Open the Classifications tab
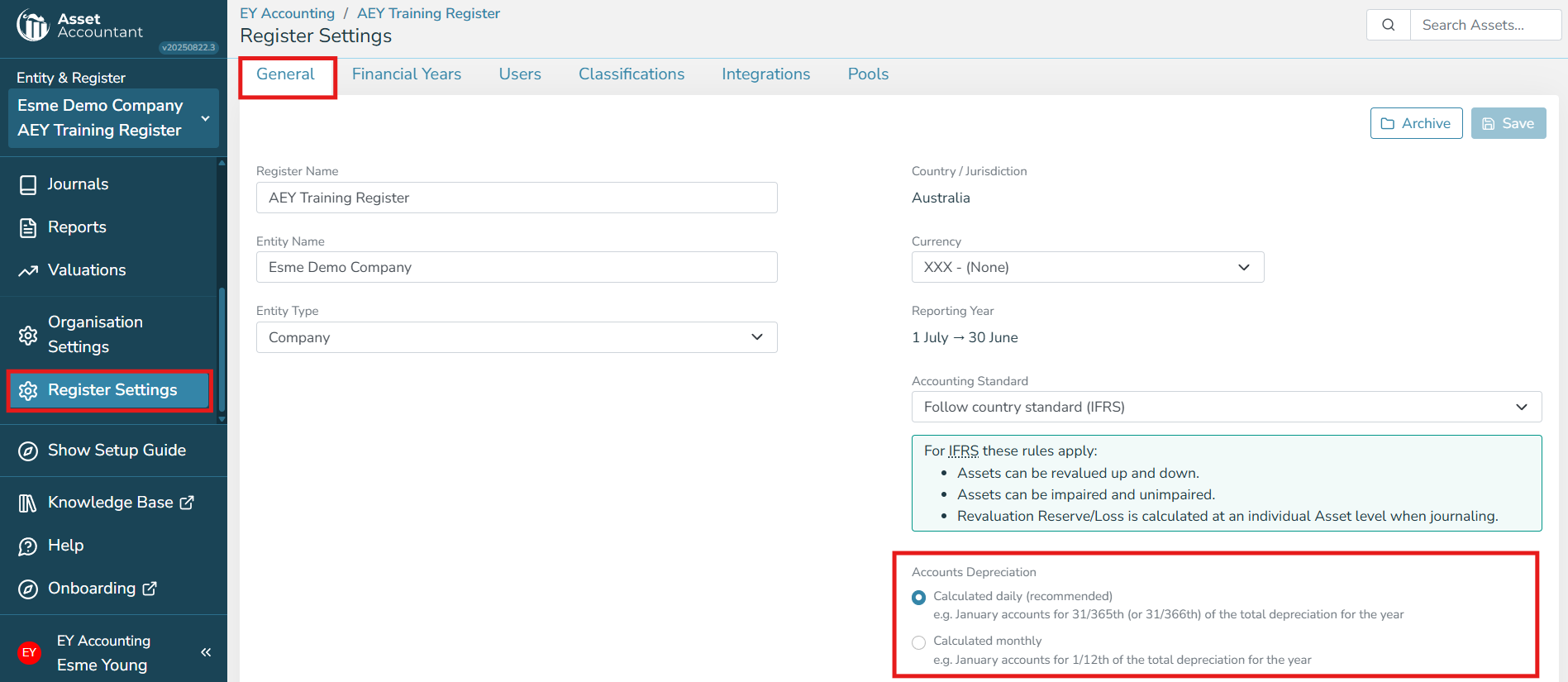The width and height of the screenshot is (1568, 682). pos(631,74)
